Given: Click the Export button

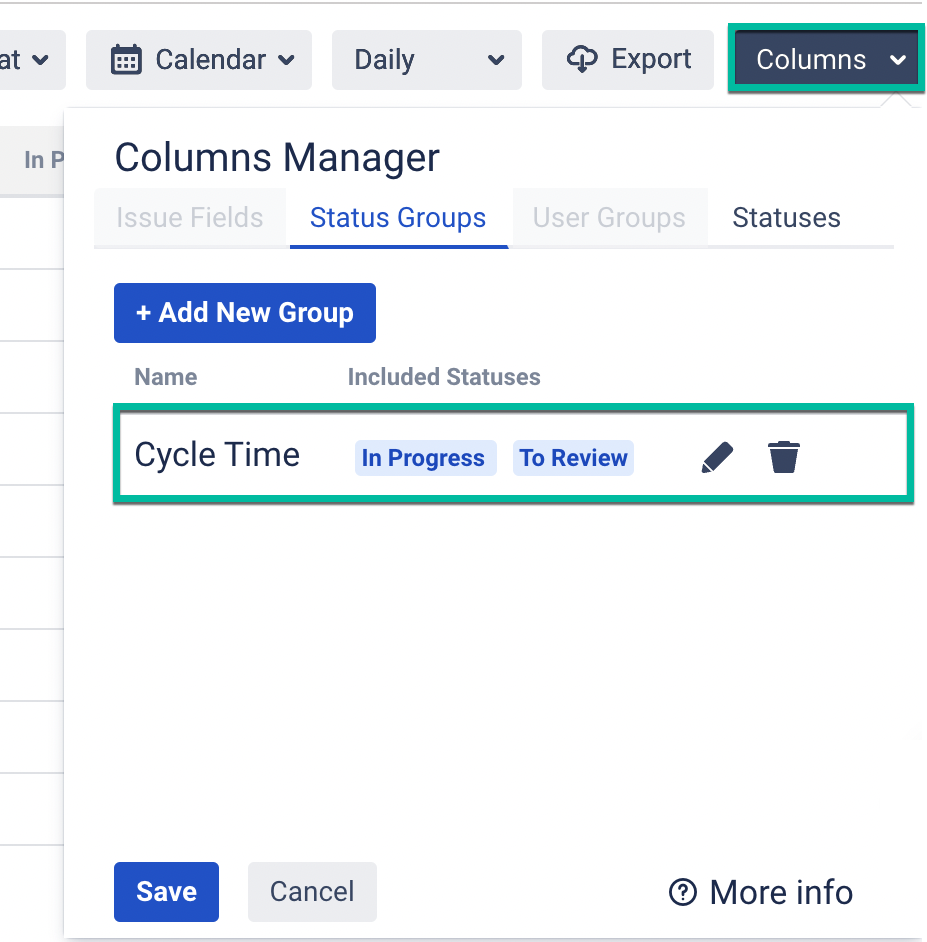Looking at the screenshot, I should click(x=627, y=59).
